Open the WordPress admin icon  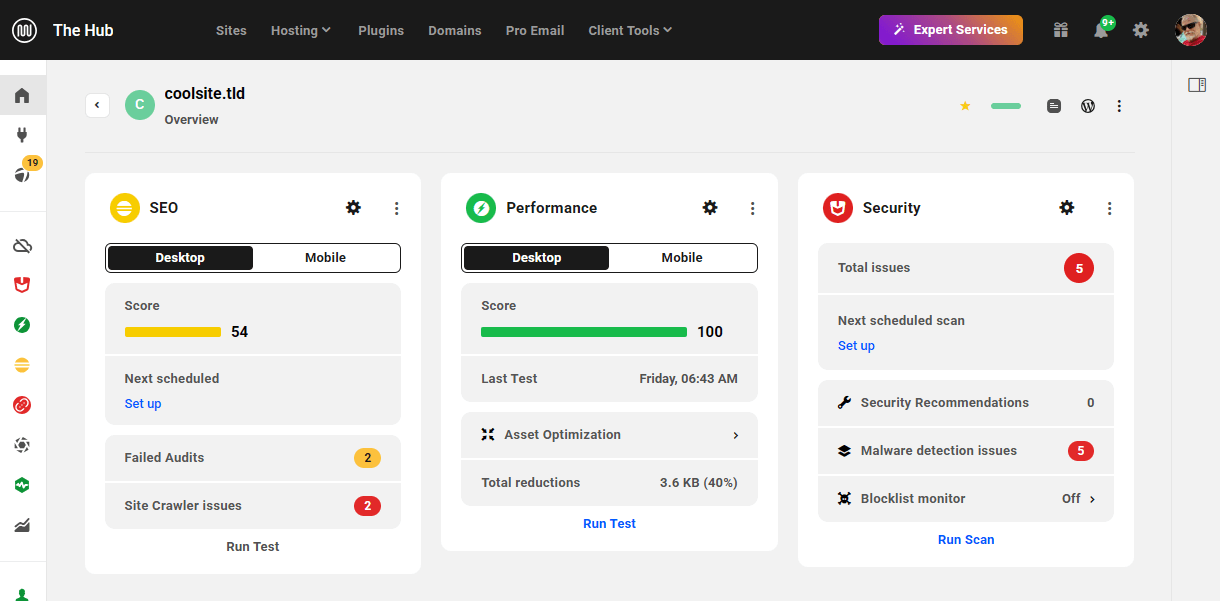point(1088,106)
